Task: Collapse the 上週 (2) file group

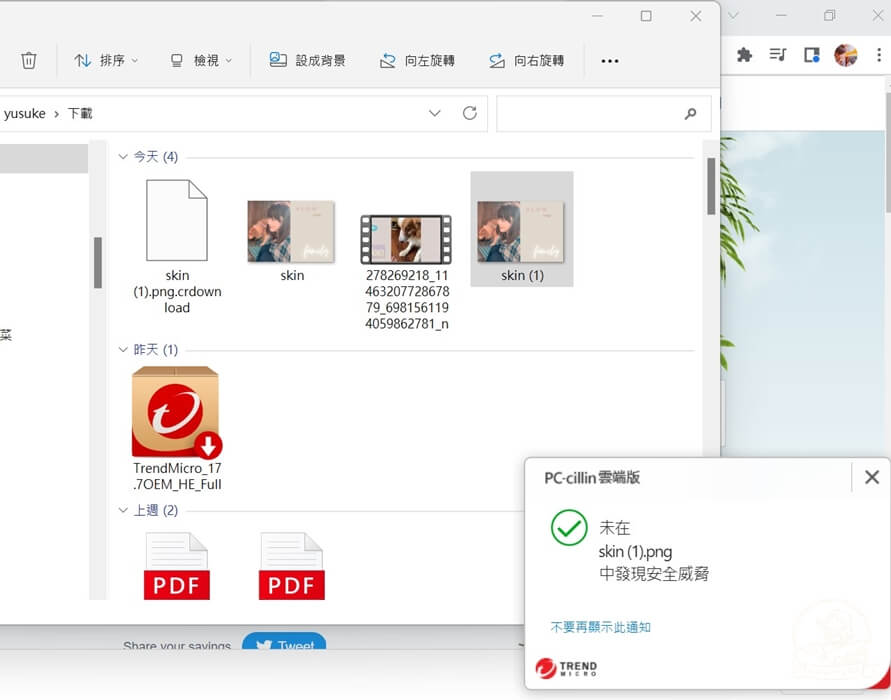Action: [x=124, y=510]
